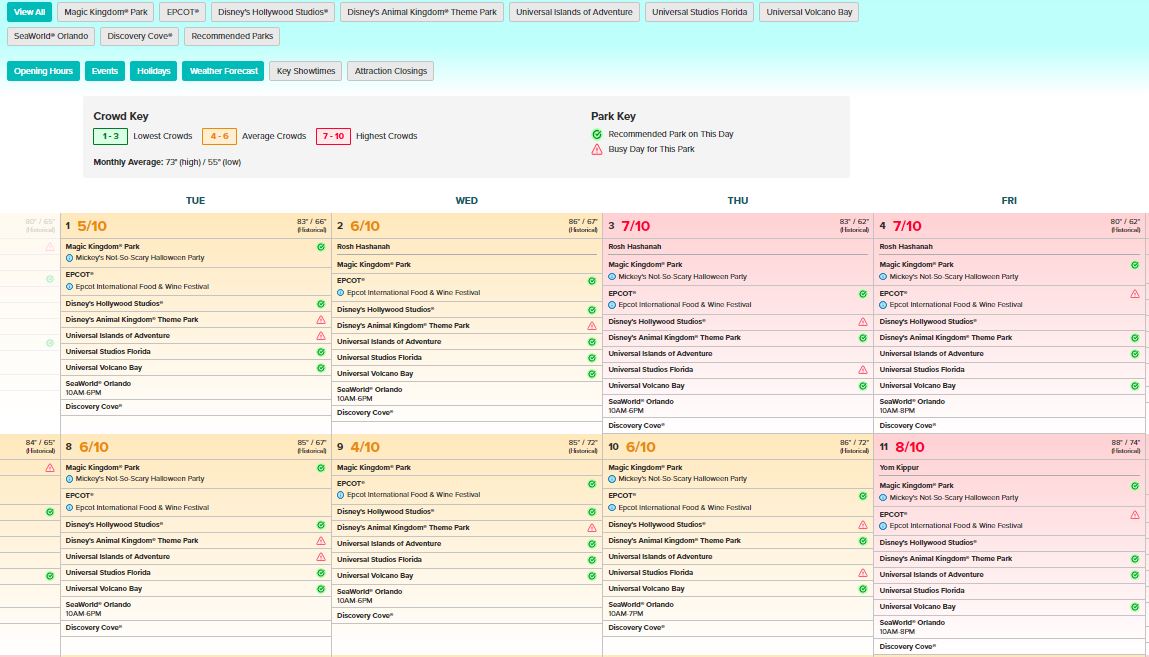Click recommended check for EPCOT on Thursday 10
This screenshot has height=657, width=1149.
[863, 496]
